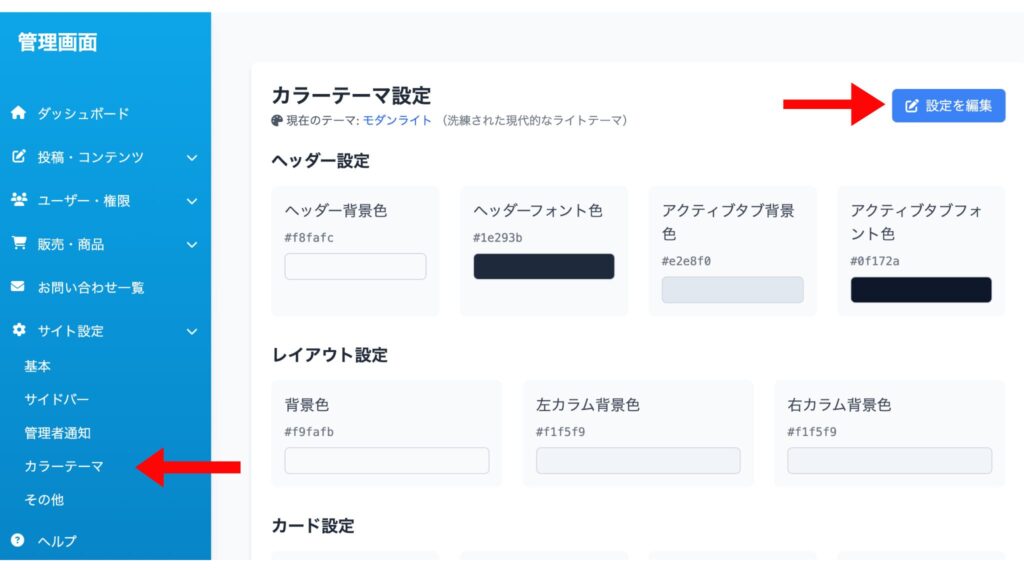Expand the 投稿・コンテンツ chevron
Viewport: 1024px width, 572px height.
point(192,158)
